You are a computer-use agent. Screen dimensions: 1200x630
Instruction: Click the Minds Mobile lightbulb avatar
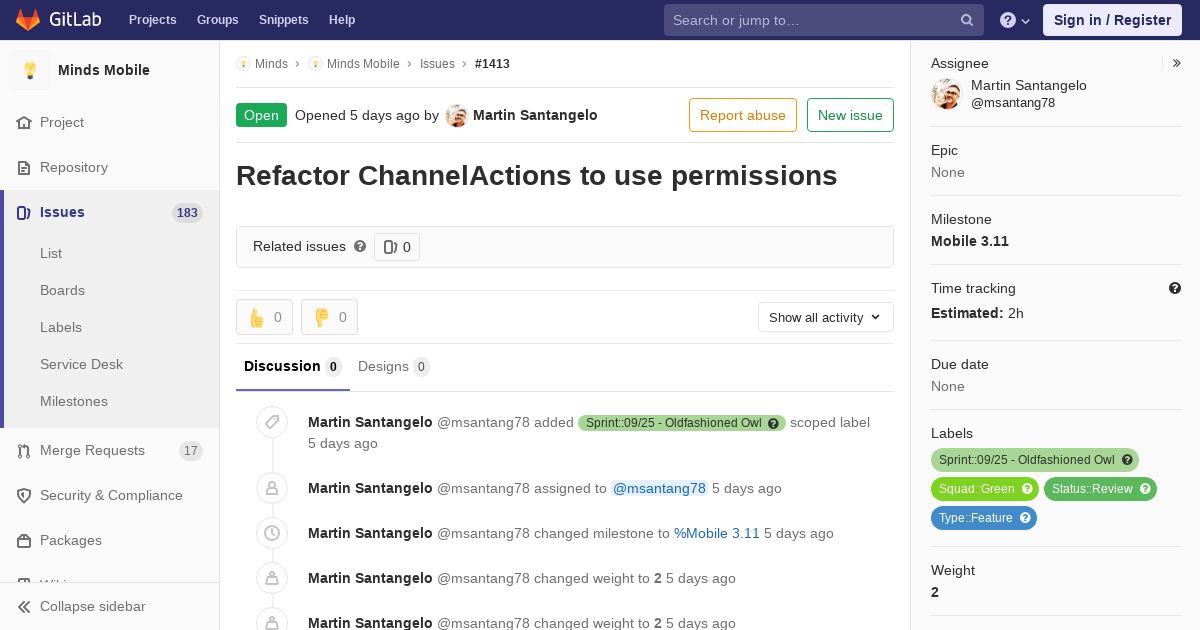(x=30, y=70)
